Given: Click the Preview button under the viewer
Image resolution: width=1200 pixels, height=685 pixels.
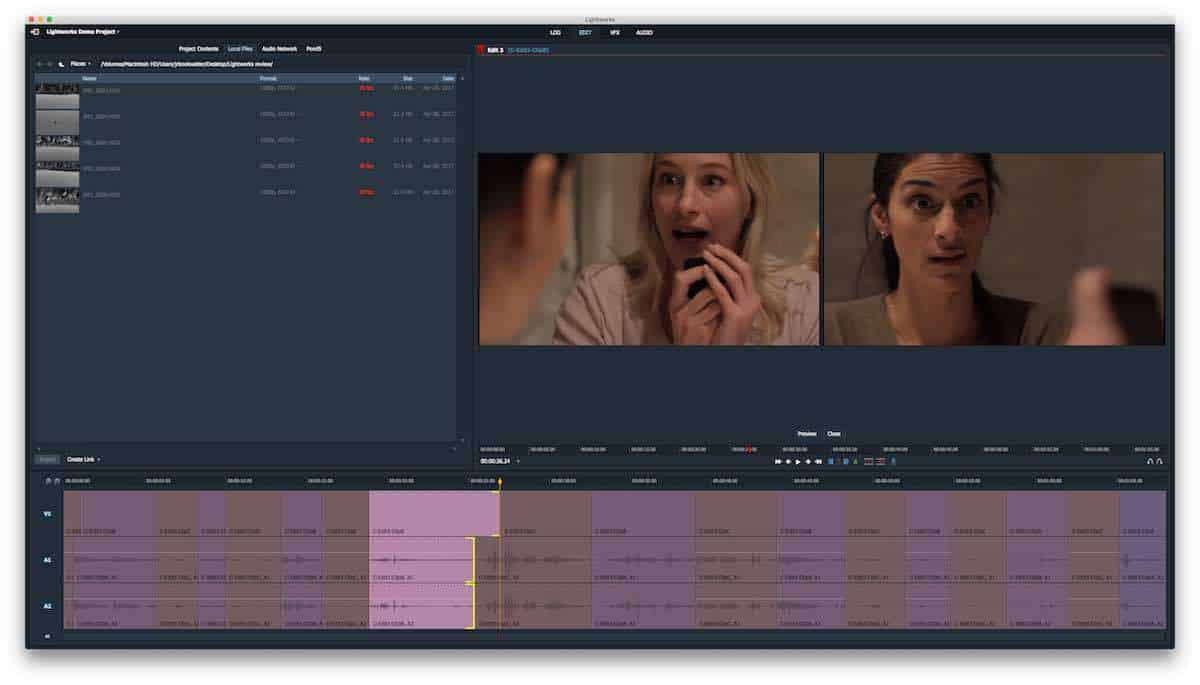Looking at the screenshot, I should [x=806, y=434].
